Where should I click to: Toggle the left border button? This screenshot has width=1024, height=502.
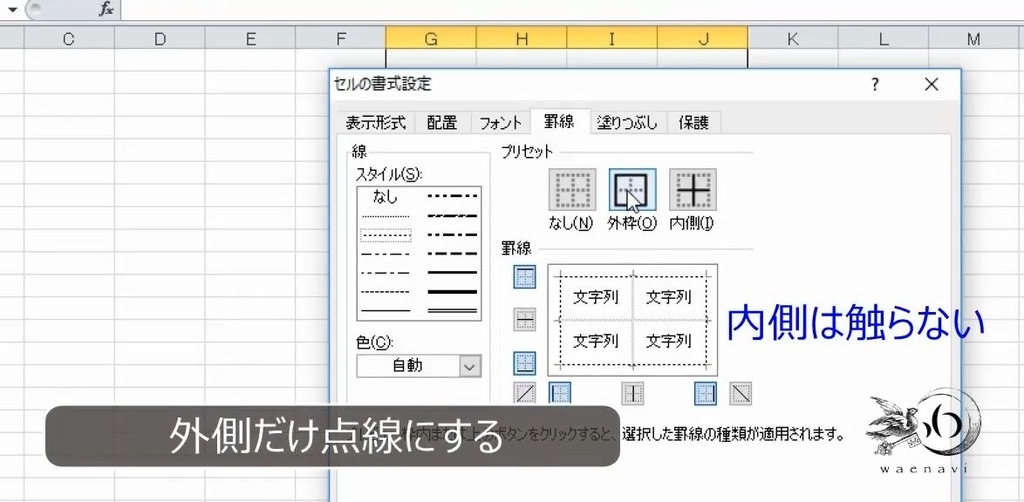(x=560, y=393)
